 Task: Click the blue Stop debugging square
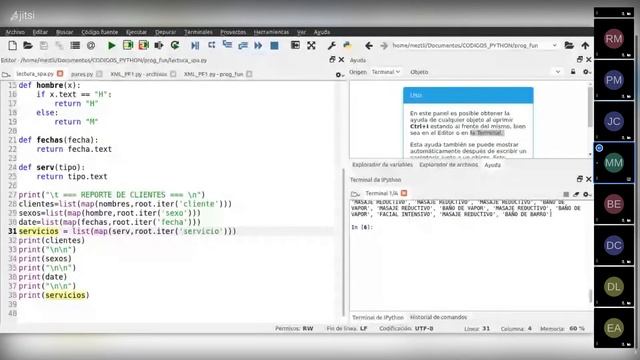click(274, 45)
